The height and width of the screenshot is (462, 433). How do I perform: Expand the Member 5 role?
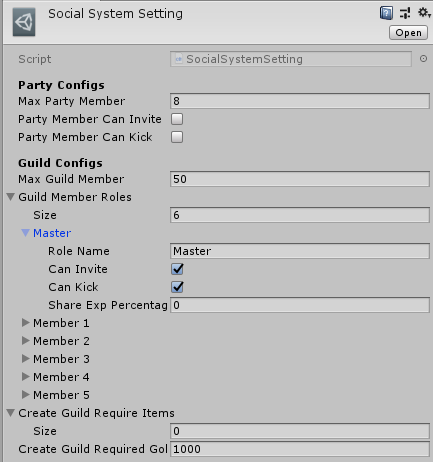tap(25, 395)
